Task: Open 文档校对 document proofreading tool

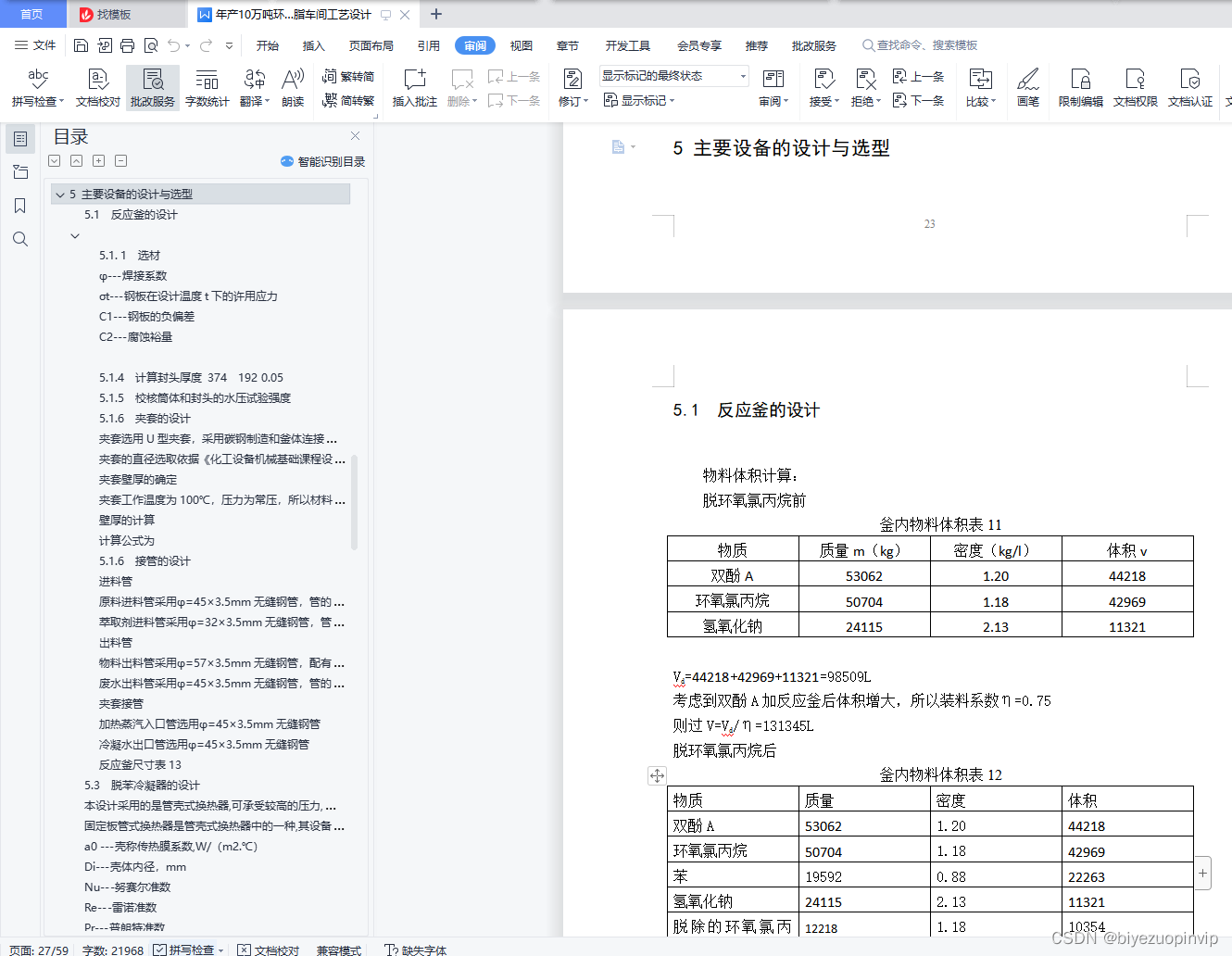Action: (98, 87)
